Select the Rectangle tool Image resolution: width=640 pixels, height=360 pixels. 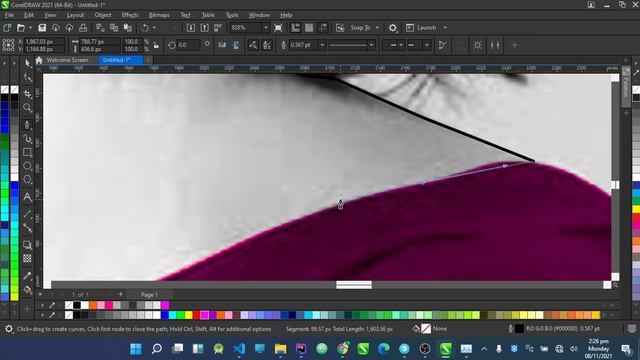[27, 153]
